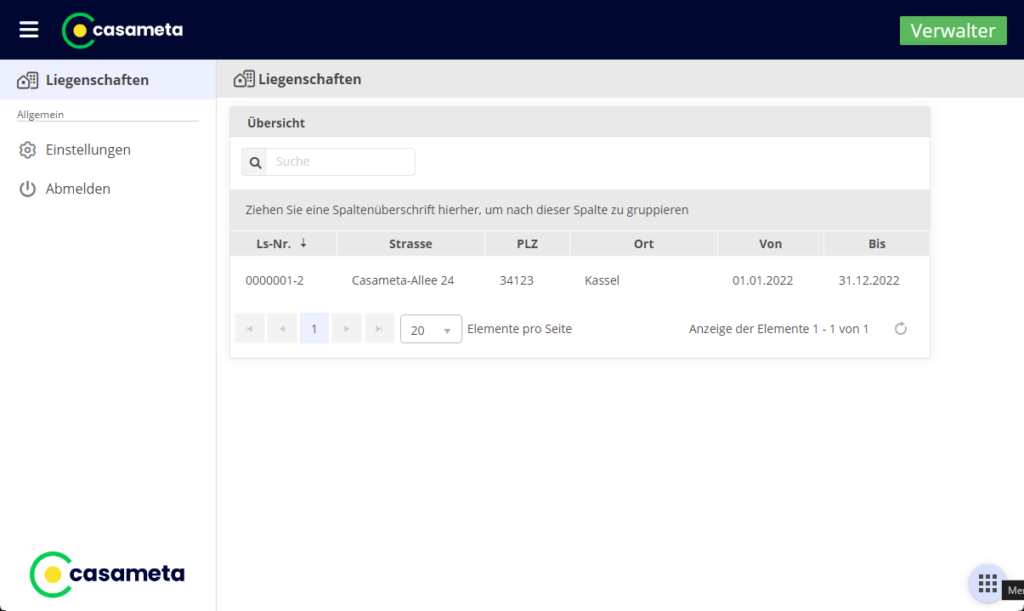Viewport: 1024px width, 611px height.
Task: Click the Ls-Nr. sort arrow
Action: pos(303,243)
